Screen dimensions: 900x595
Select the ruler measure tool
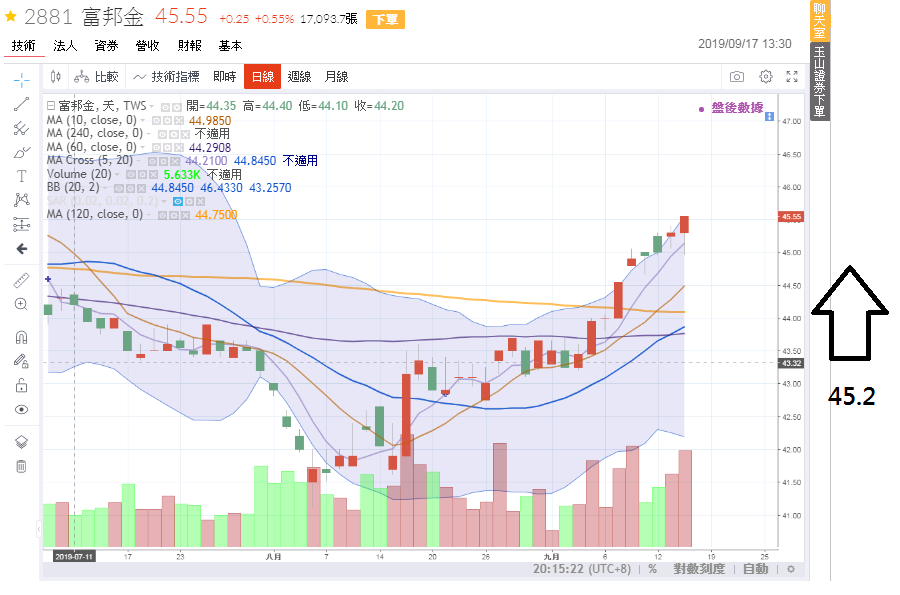coord(21,280)
